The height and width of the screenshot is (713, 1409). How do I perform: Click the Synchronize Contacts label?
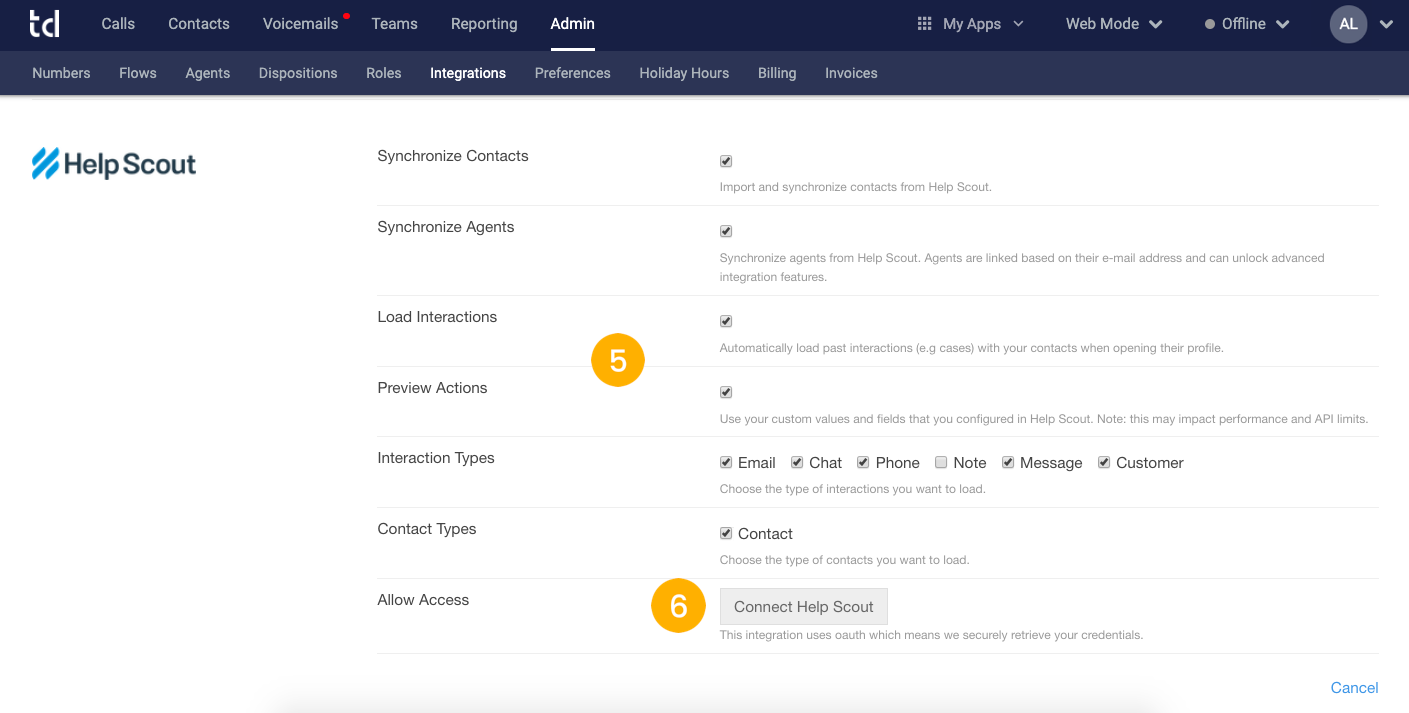[x=453, y=156]
